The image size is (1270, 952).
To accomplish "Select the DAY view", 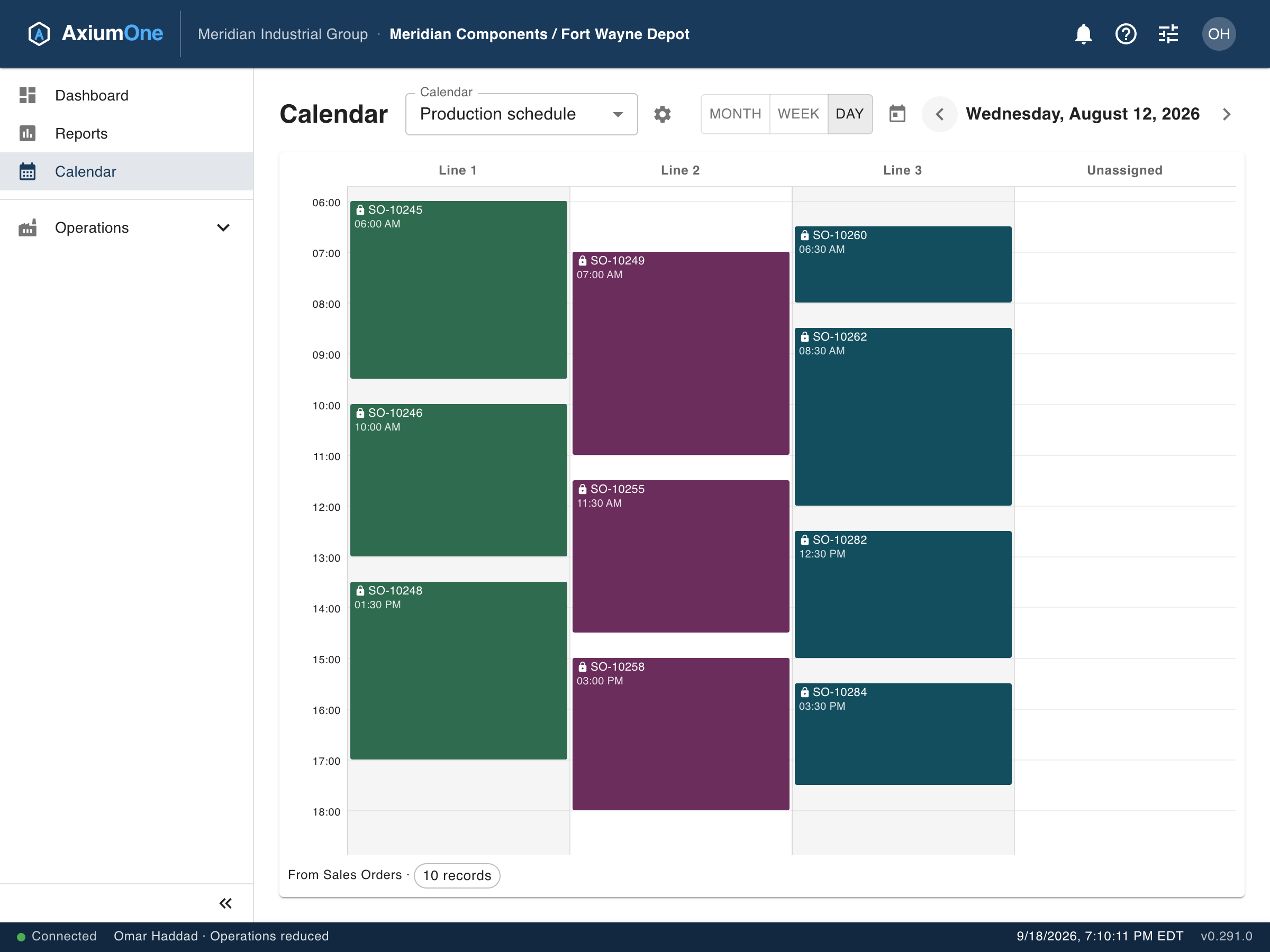I will 850,114.
